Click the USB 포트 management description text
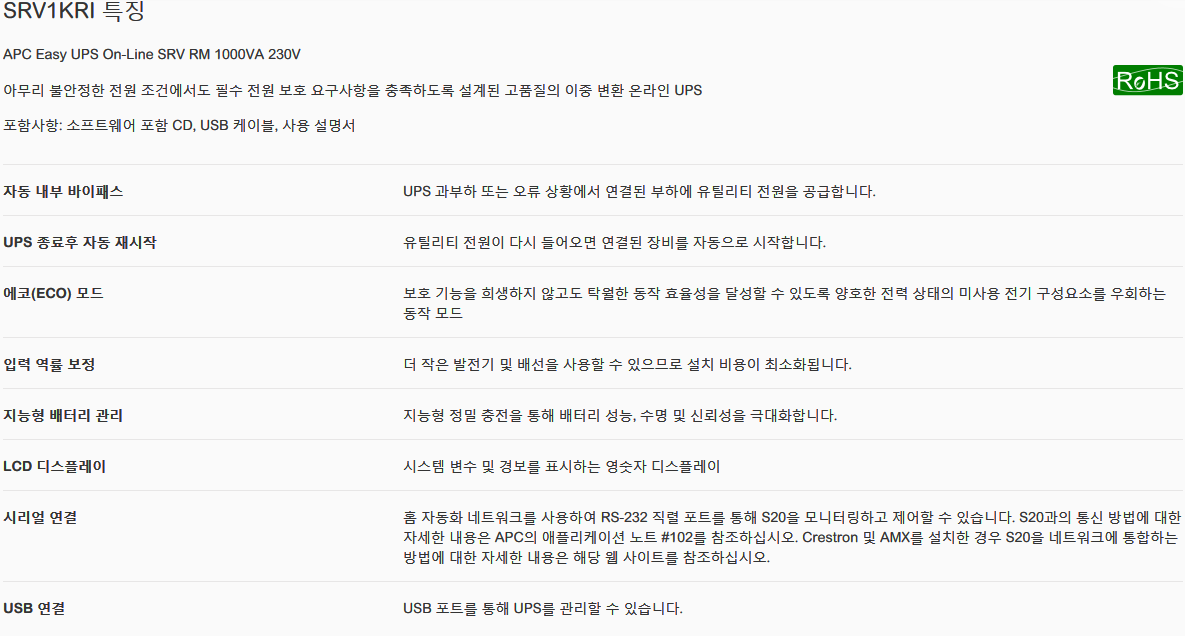The width and height of the screenshot is (1185, 636). click(x=543, y=609)
